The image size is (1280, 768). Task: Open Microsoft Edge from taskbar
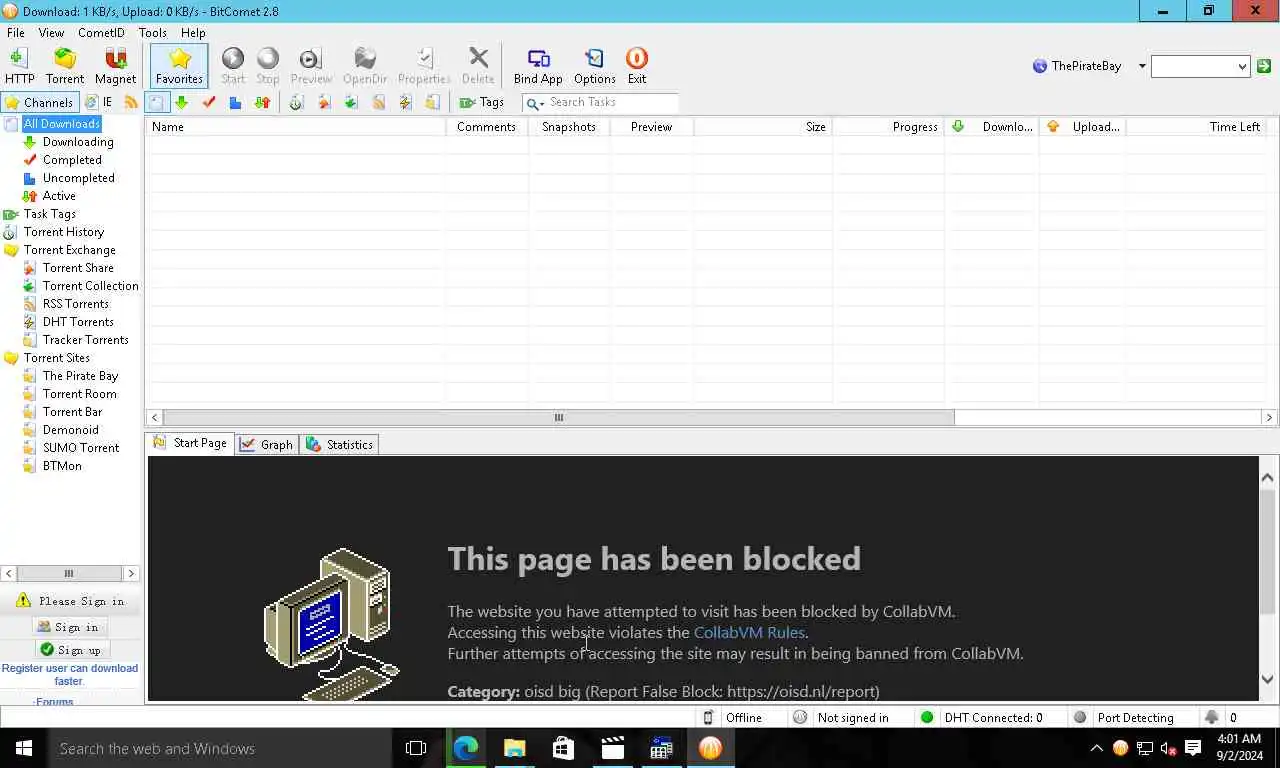coord(466,748)
